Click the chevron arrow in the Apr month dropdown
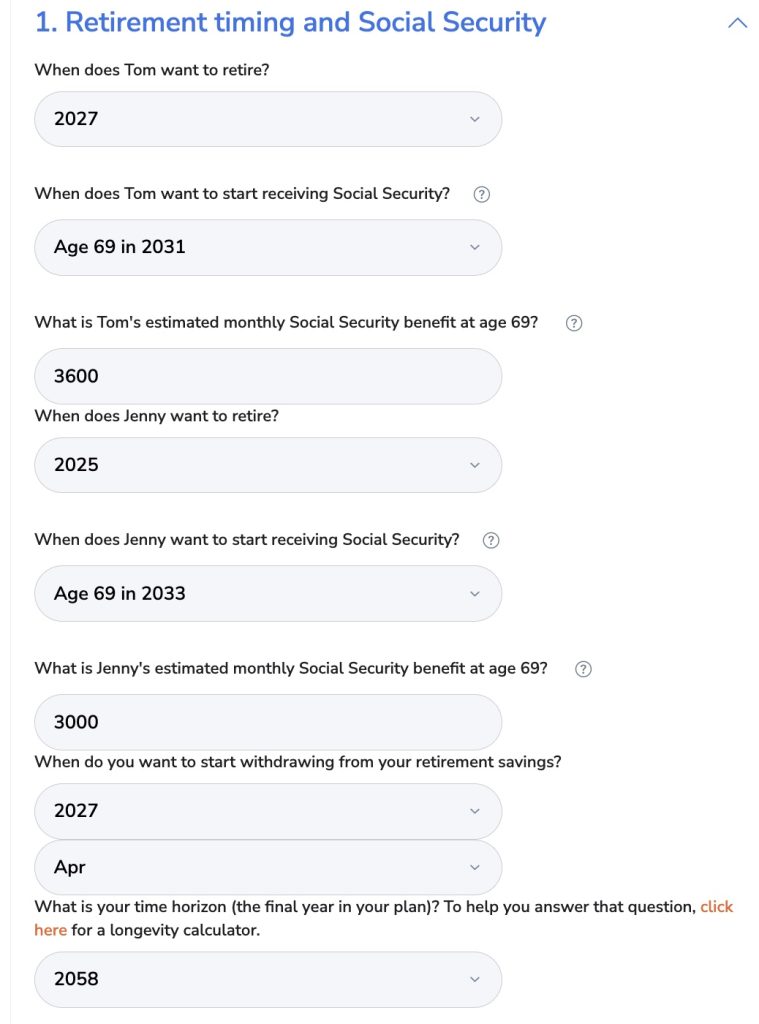Viewport: 759px width, 1024px height. coord(474,868)
